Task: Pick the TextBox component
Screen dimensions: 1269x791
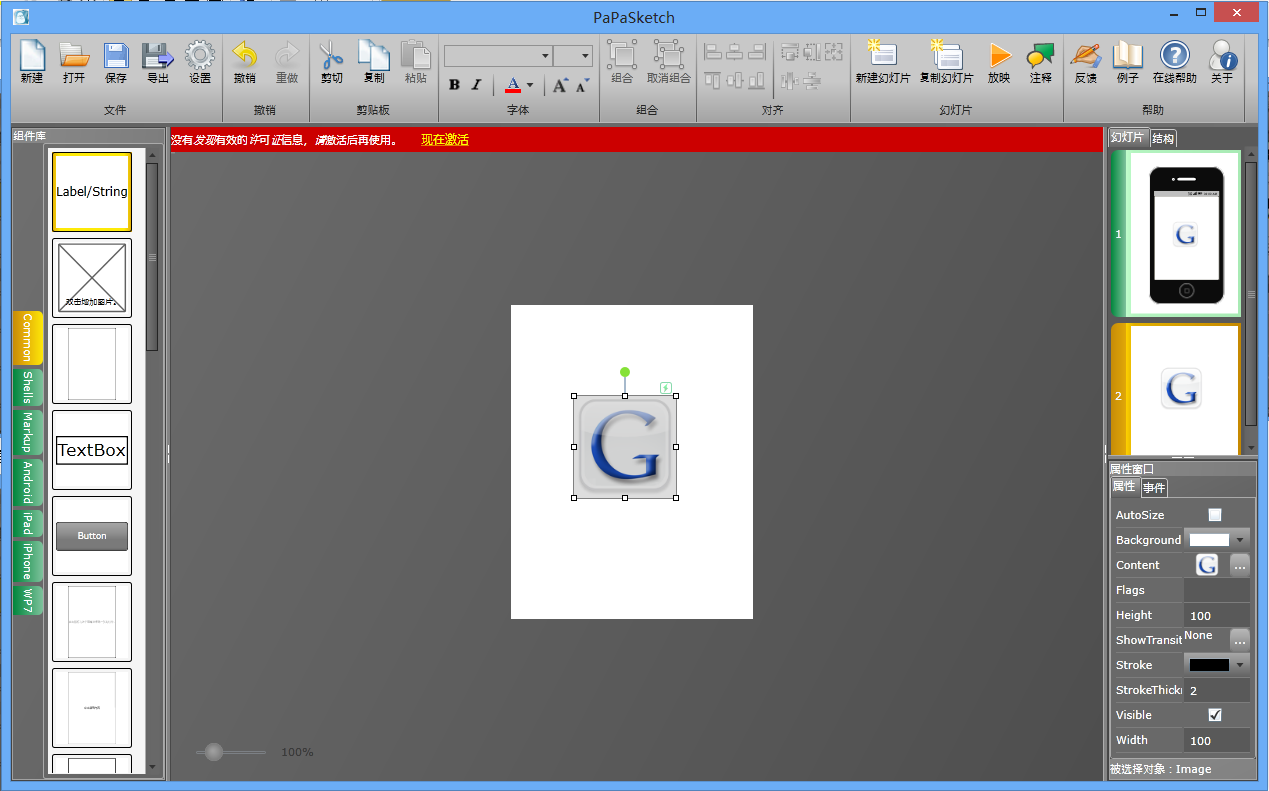Action: click(x=92, y=450)
